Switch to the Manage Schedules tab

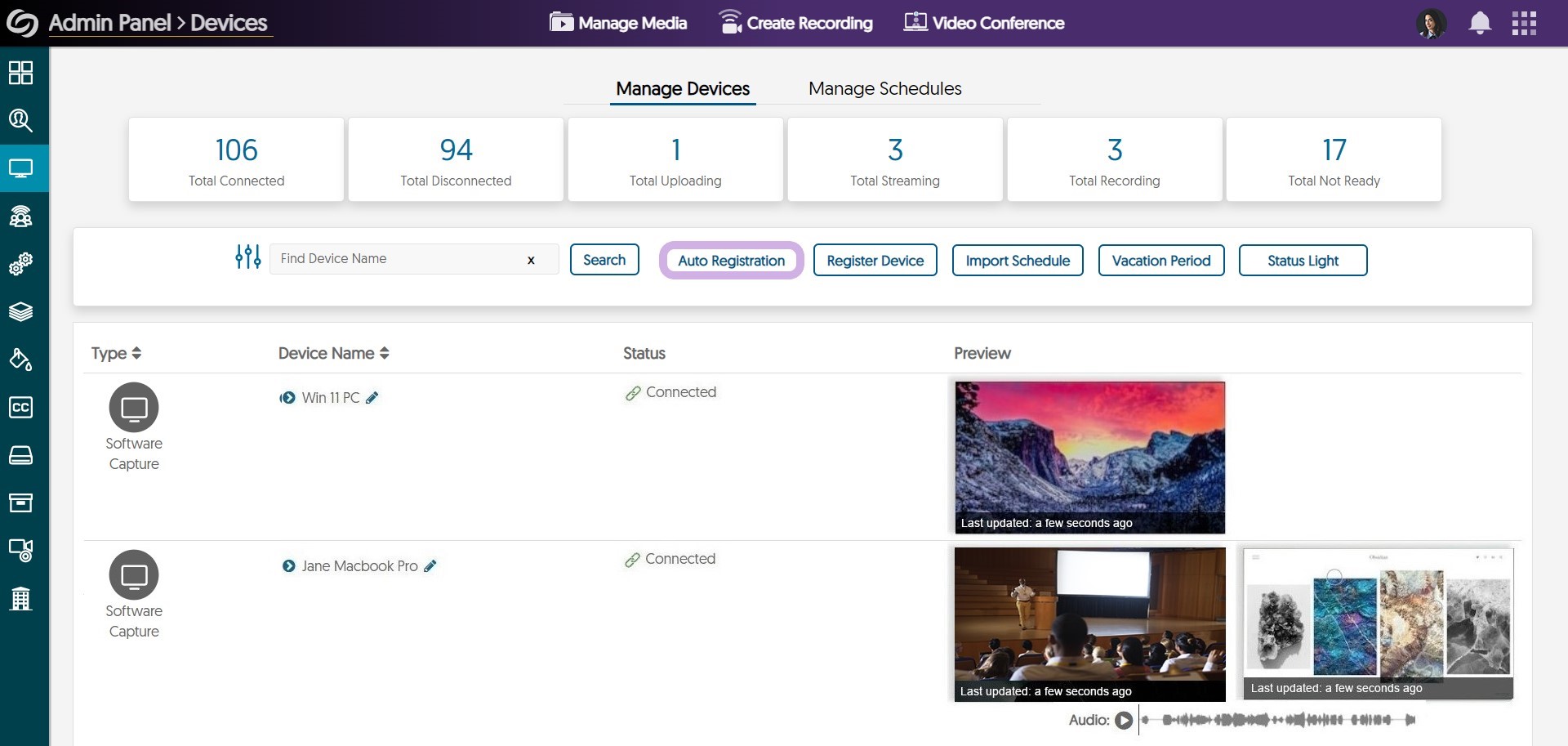(x=884, y=88)
